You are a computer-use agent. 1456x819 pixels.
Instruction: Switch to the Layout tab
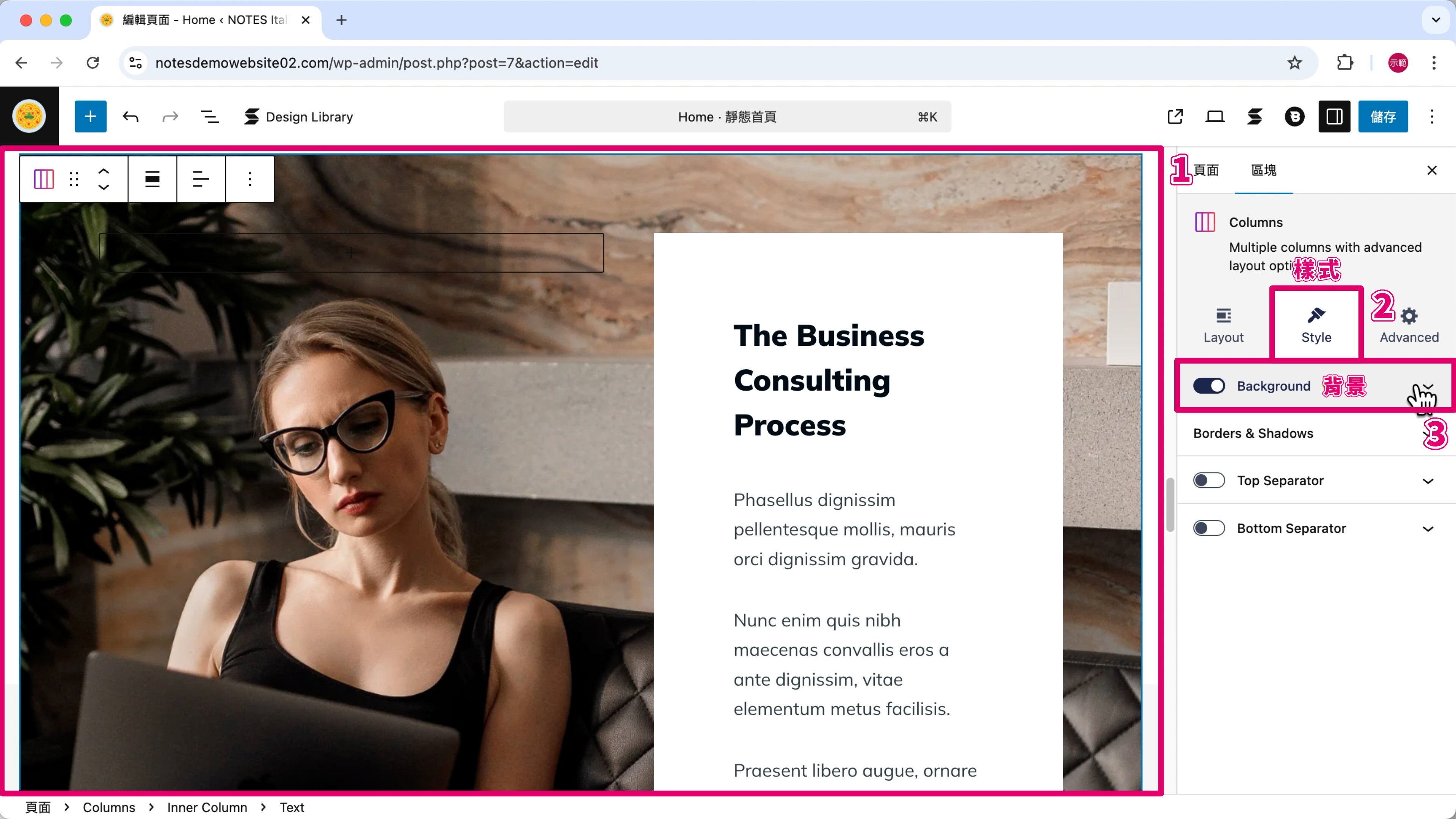[1223, 325]
